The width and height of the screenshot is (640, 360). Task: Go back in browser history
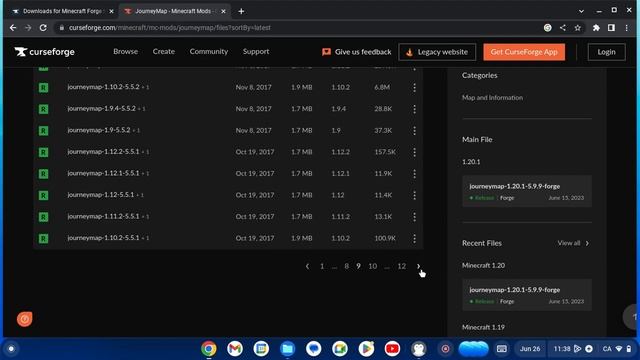coord(13,28)
